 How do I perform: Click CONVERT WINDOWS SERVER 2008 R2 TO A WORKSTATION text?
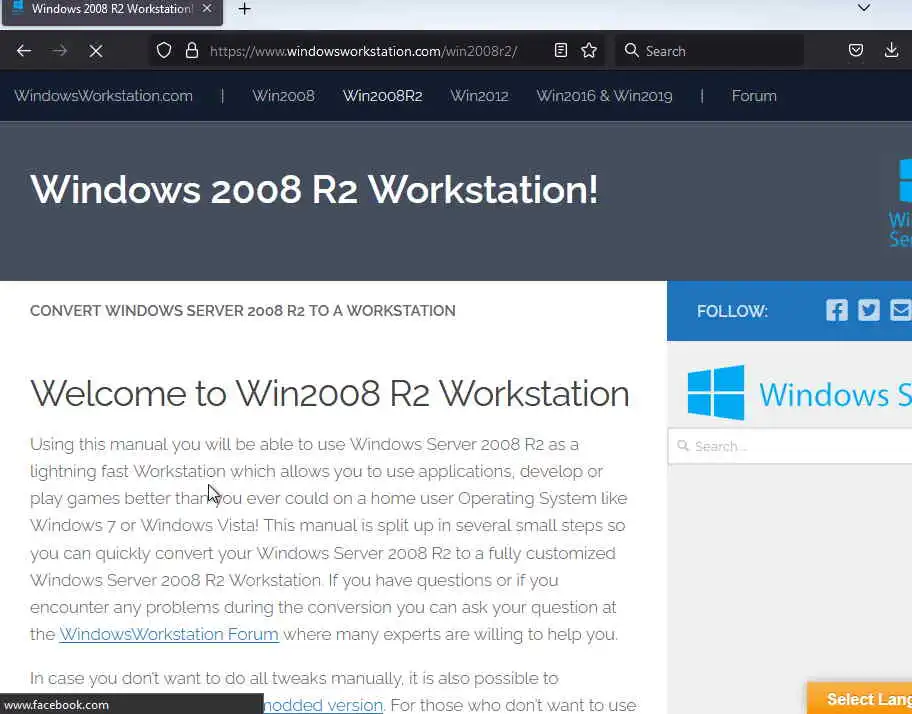pyautogui.click(x=243, y=311)
